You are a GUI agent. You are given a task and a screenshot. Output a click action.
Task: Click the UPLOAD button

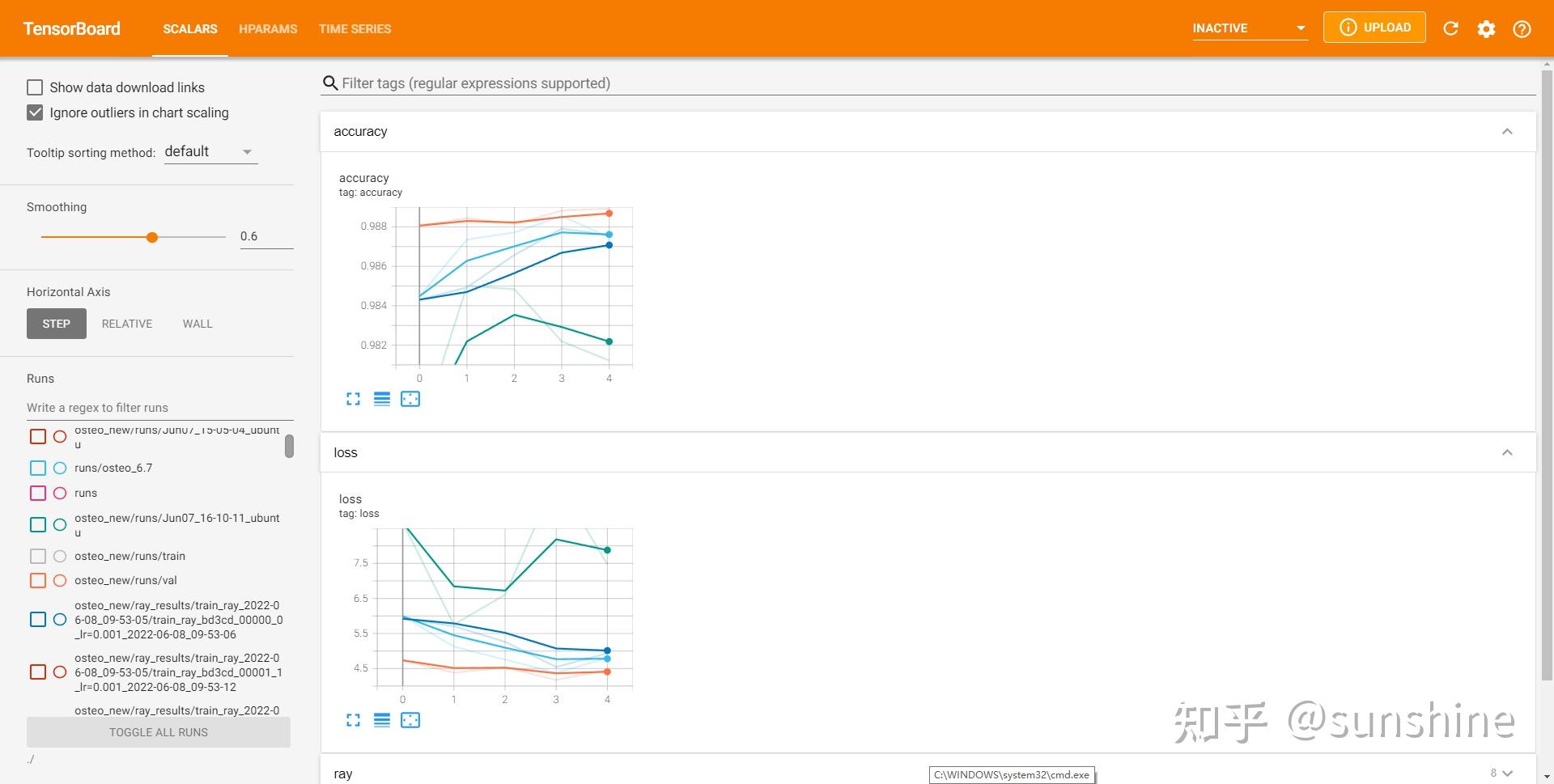1374,28
